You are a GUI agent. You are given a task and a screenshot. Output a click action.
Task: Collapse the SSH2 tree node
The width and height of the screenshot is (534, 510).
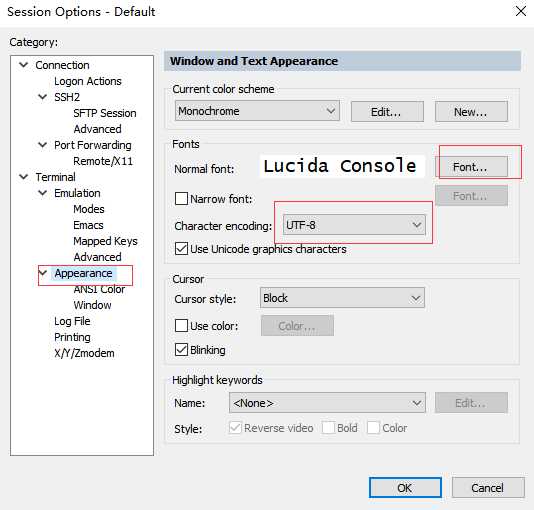(x=43, y=97)
